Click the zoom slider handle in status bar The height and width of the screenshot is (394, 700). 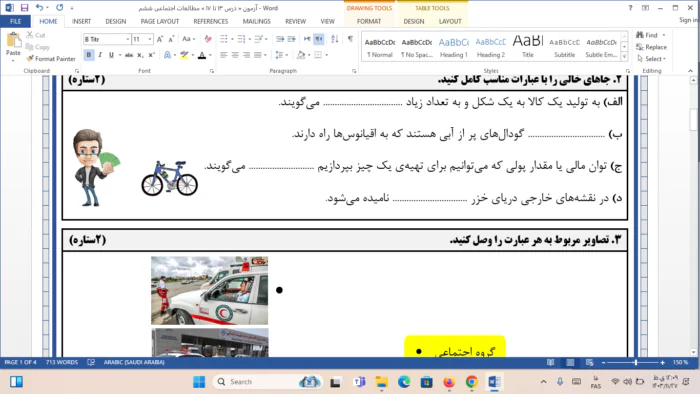pyautogui.click(x=636, y=362)
